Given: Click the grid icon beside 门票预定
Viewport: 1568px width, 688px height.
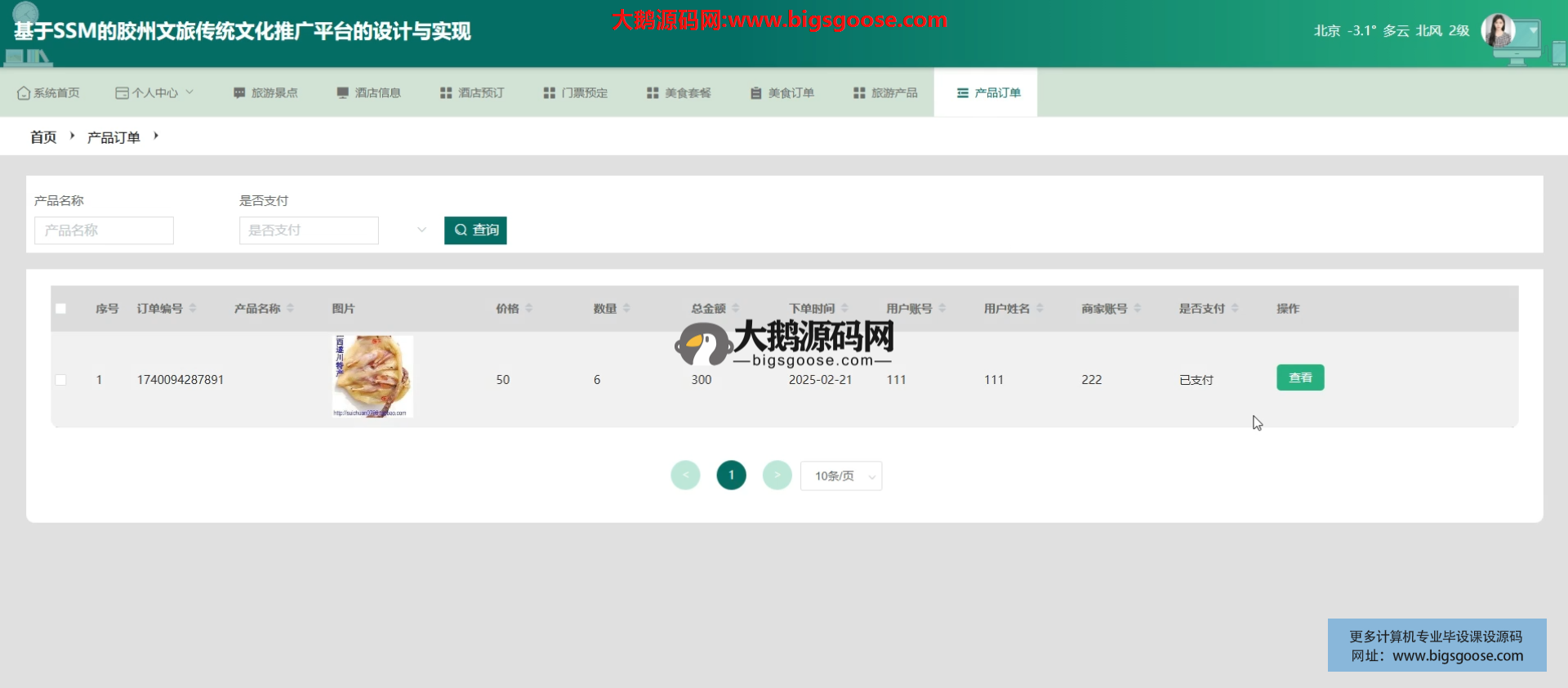Looking at the screenshot, I should (x=549, y=93).
